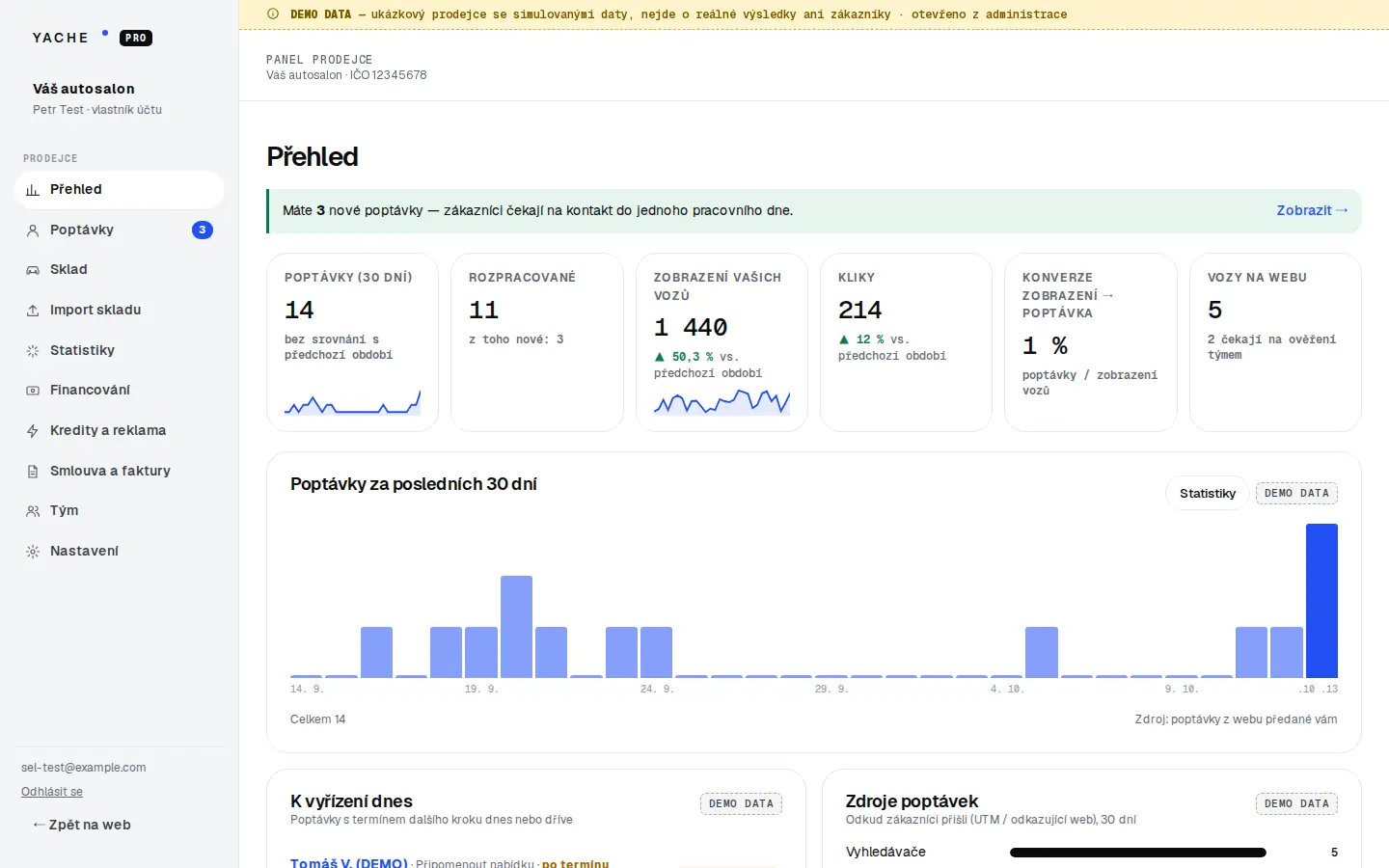Click the '19. 9.' date label on chart axis
Viewport: 1389px width, 868px height.
481,690
